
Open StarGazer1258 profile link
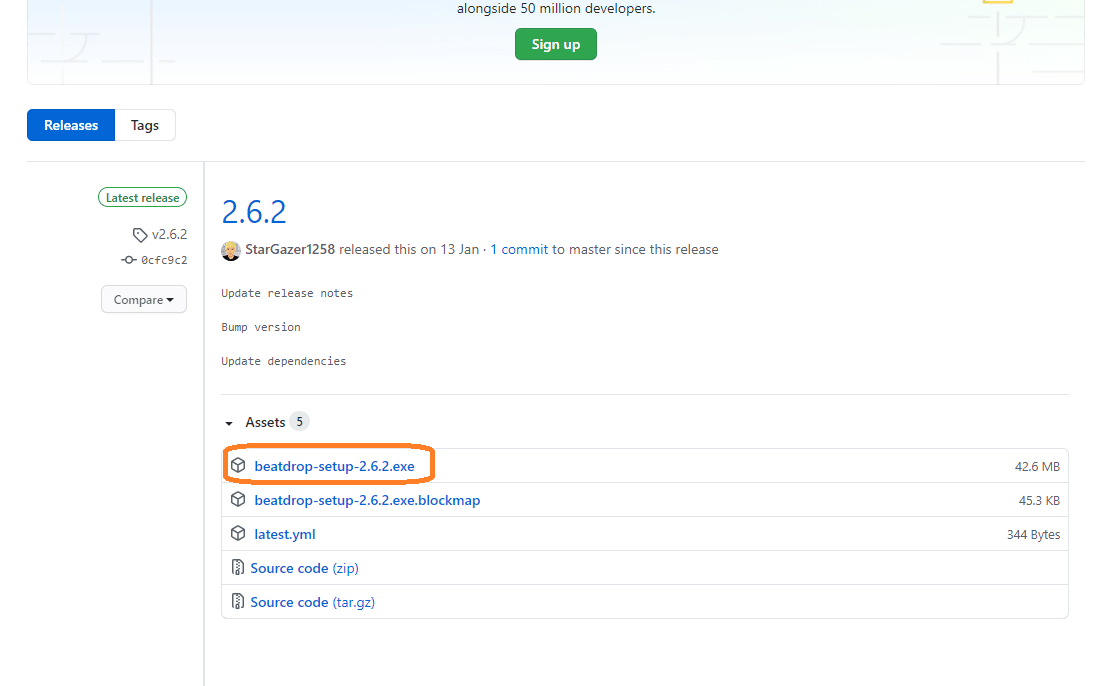coord(290,249)
